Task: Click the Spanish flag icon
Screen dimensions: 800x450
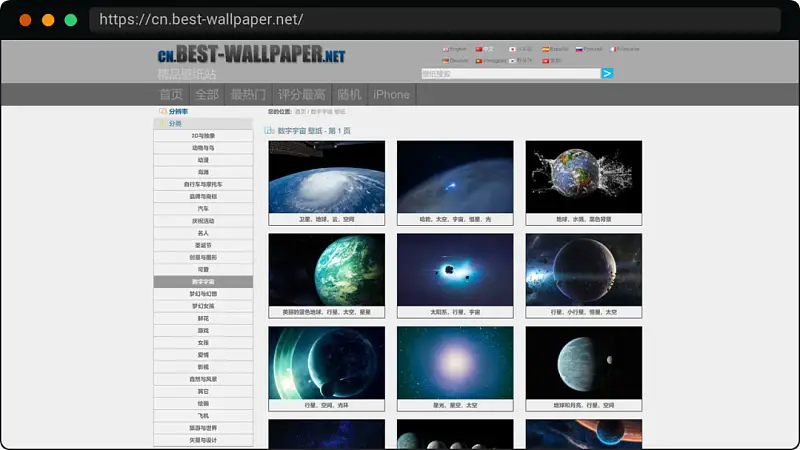Action: click(545, 49)
